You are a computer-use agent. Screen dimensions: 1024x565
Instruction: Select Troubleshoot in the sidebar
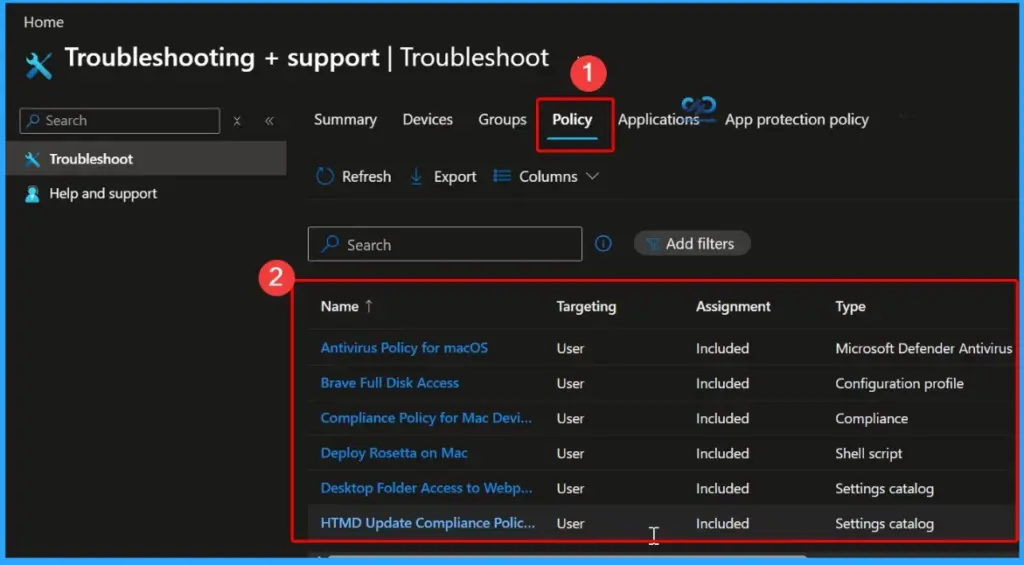coord(146,159)
